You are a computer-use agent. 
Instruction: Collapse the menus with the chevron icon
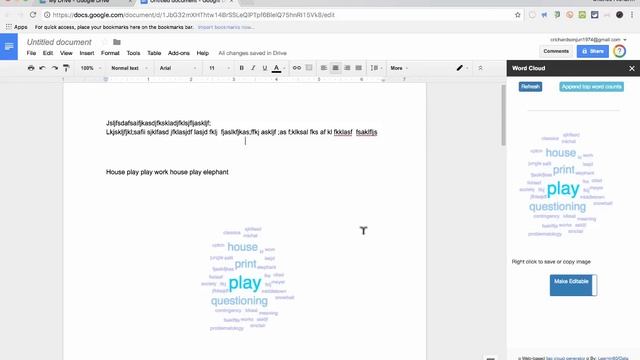pos(480,68)
